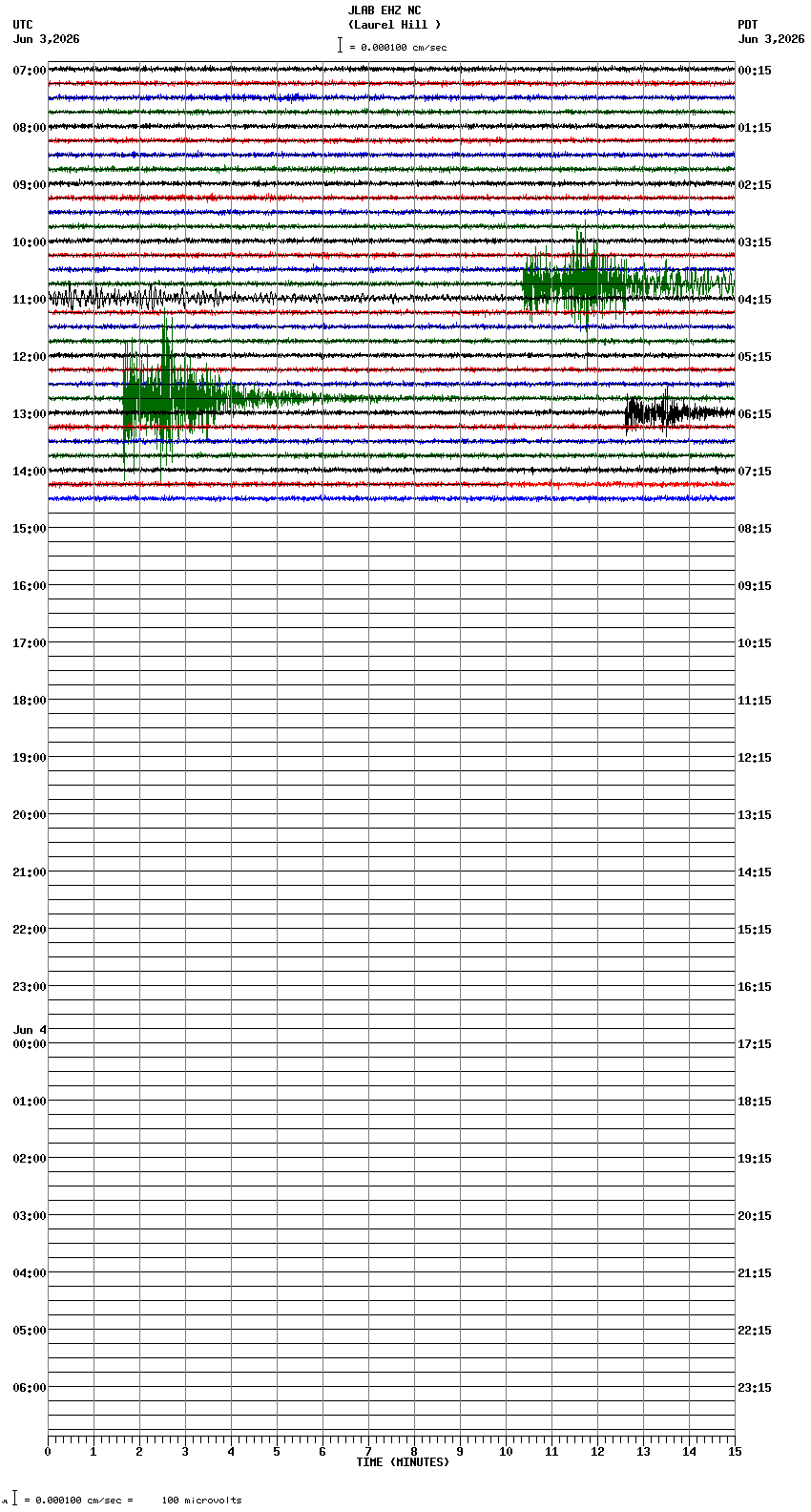This screenshot has width=811, height=1512.
Task: Click the 14:00 UTC time label
Action: click(30, 472)
